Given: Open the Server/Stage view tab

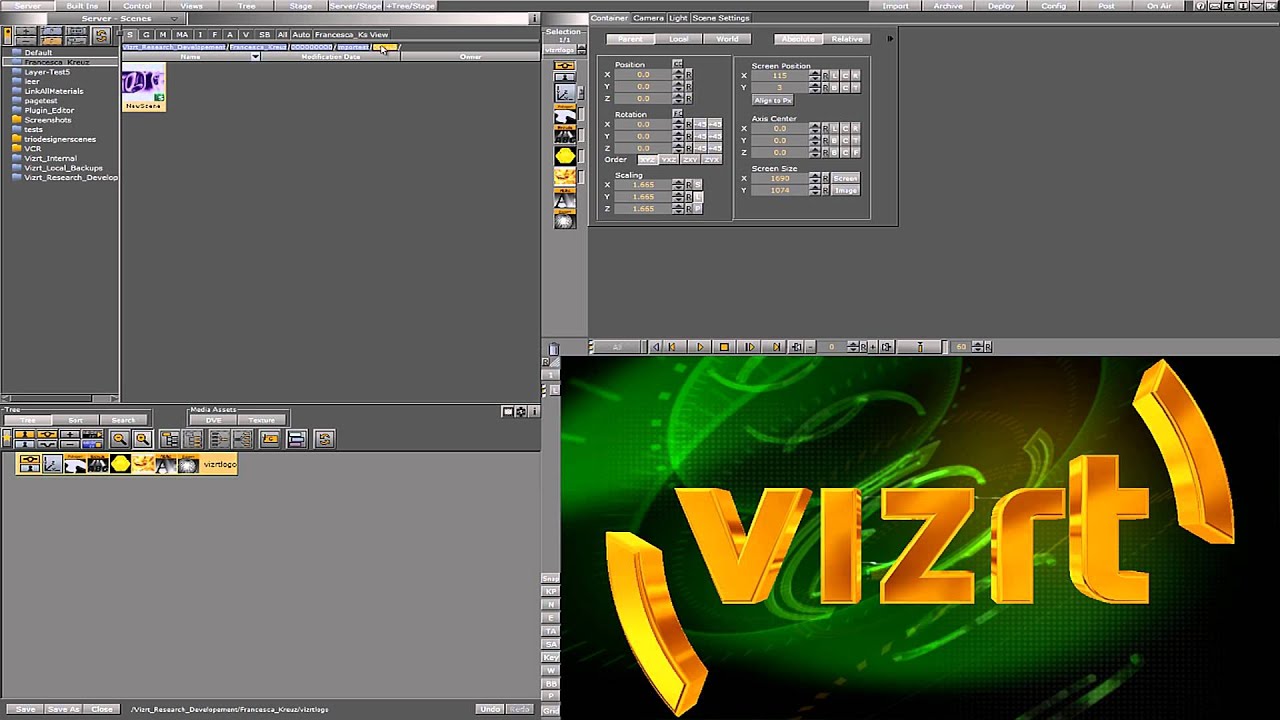Looking at the screenshot, I should pyautogui.click(x=355, y=6).
